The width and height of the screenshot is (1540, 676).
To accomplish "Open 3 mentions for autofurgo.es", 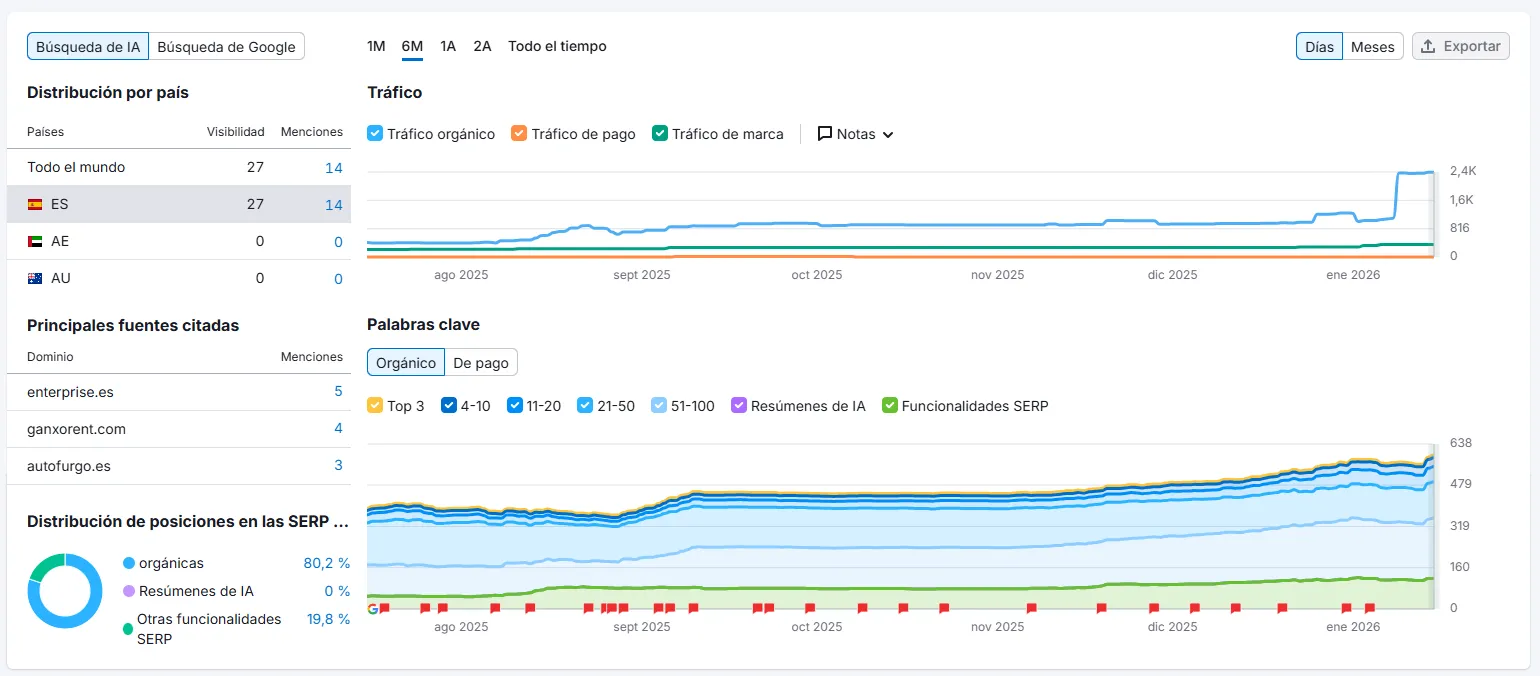I will pos(338,465).
